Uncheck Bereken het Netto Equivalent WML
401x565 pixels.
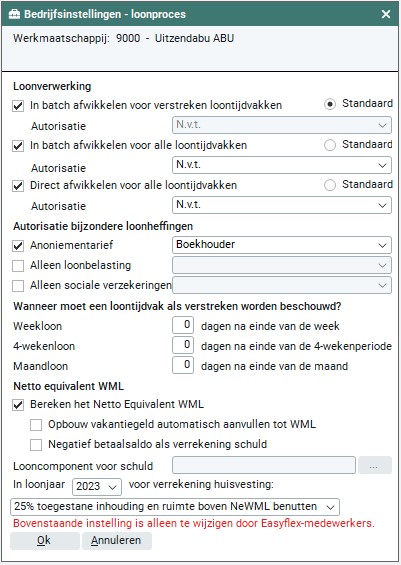click(x=18, y=405)
